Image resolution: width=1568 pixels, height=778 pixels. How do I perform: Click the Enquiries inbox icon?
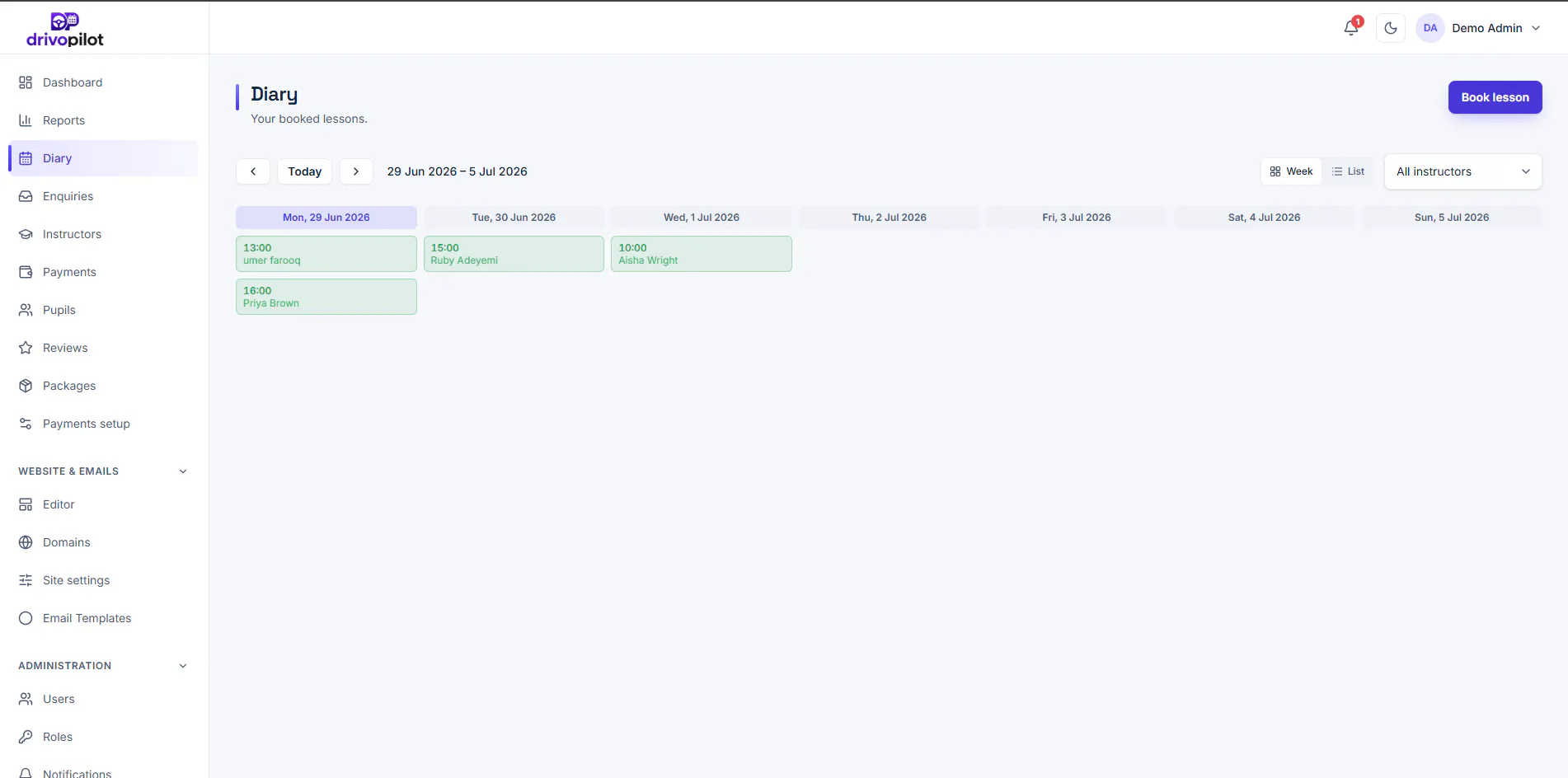[x=26, y=196]
